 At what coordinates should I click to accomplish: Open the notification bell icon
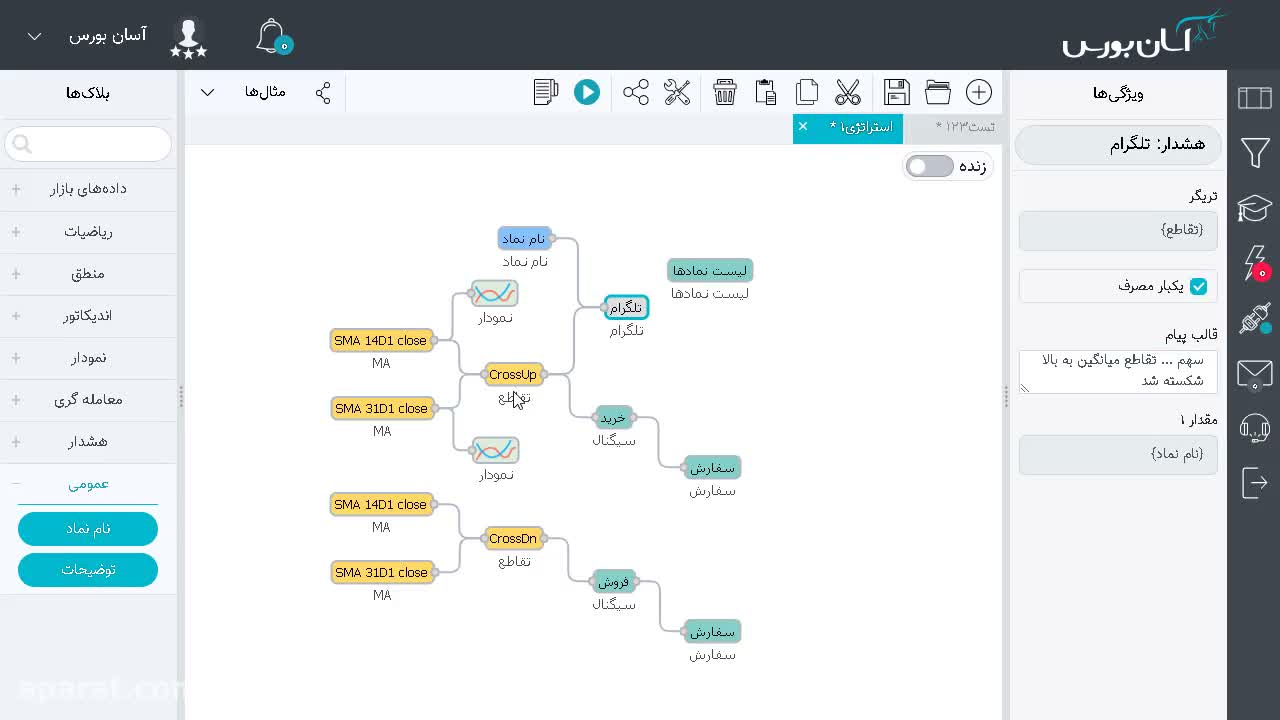272,36
